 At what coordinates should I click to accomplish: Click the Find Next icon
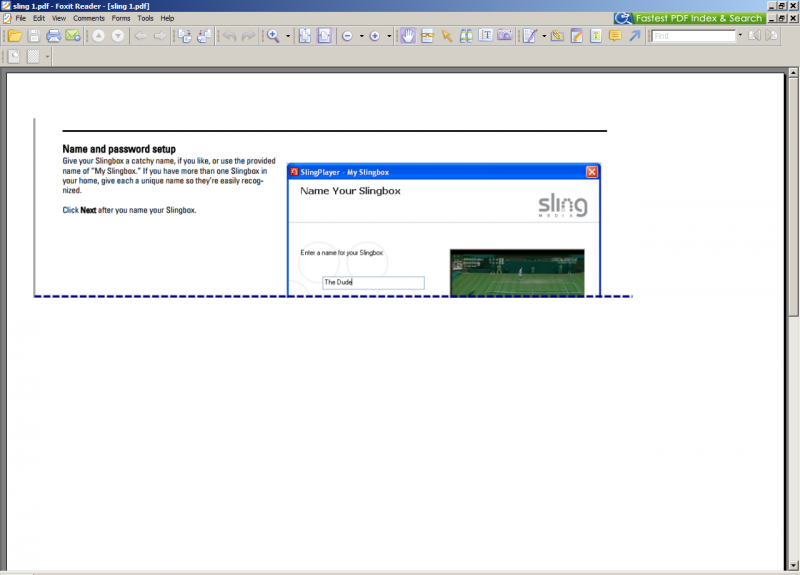point(771,36)
